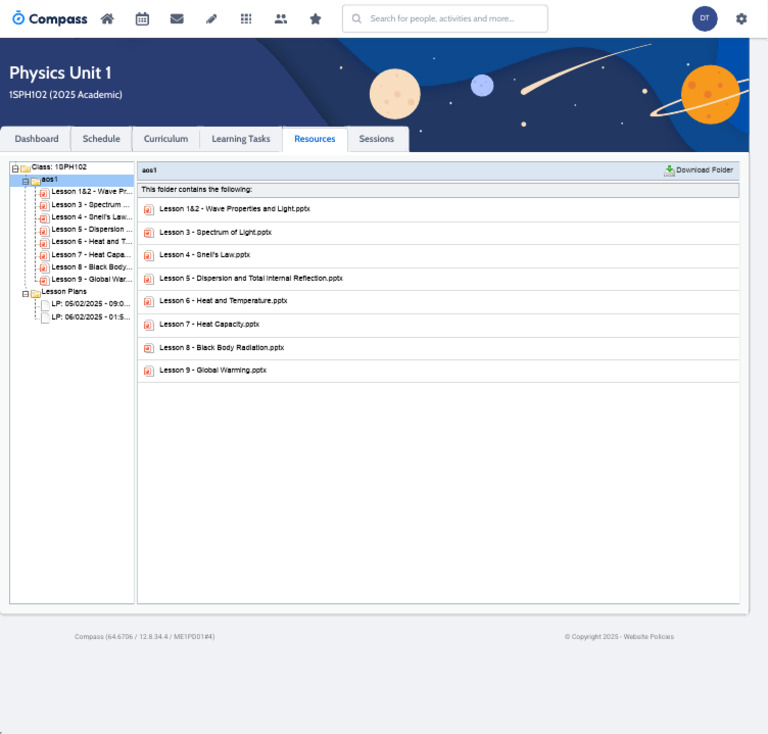Image resolution: width=768 pixels, height=734 pixels.
Task: Select 'Lesson 3 - Spectrum ...' in tree
Action: click(x=91, y=205)
